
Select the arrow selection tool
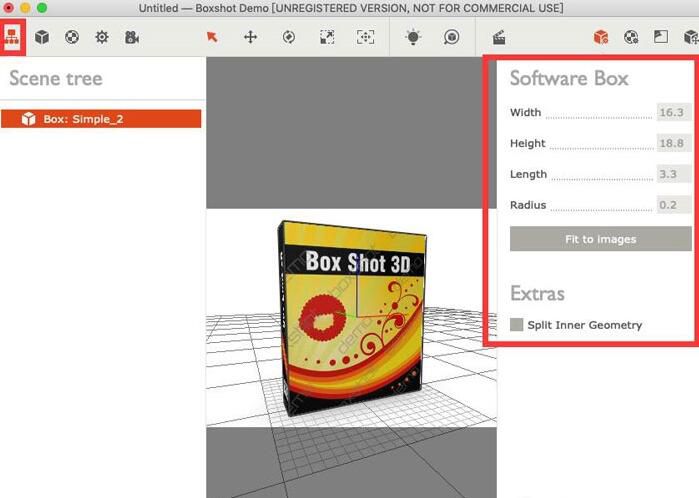point(212,37)
